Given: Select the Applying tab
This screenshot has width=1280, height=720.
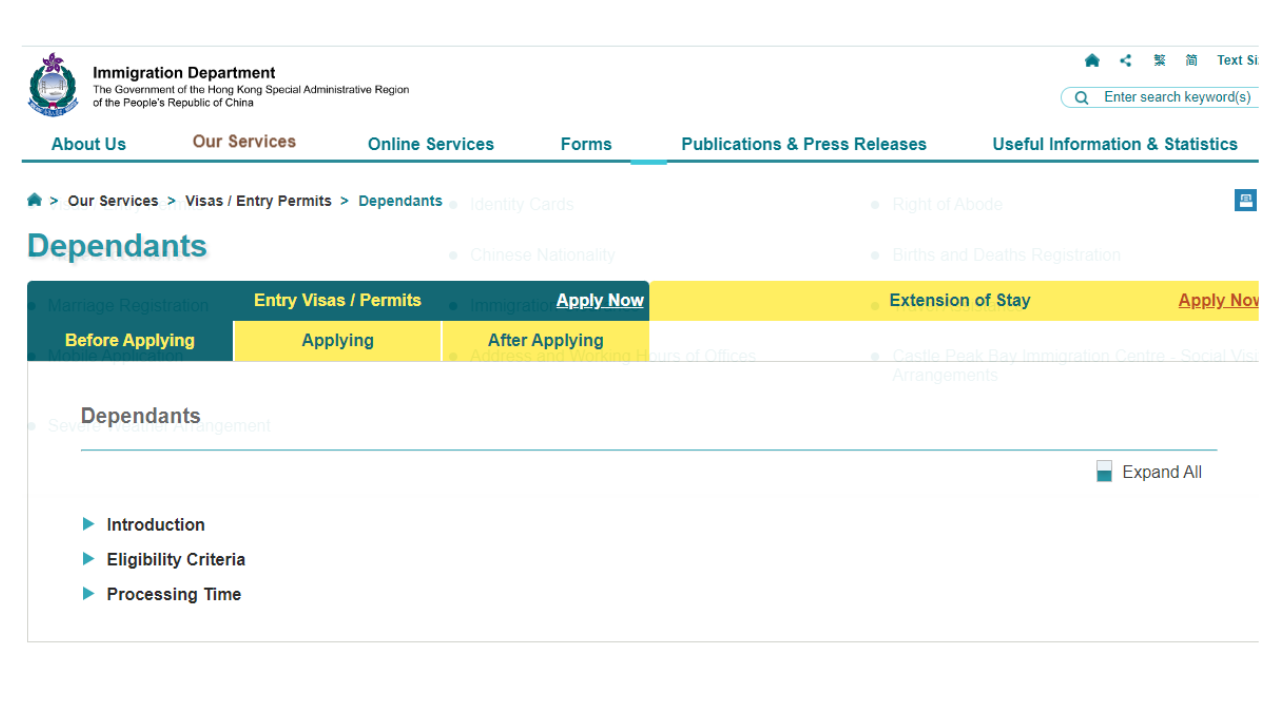Looking at the screenshot, I should point(338,341).
